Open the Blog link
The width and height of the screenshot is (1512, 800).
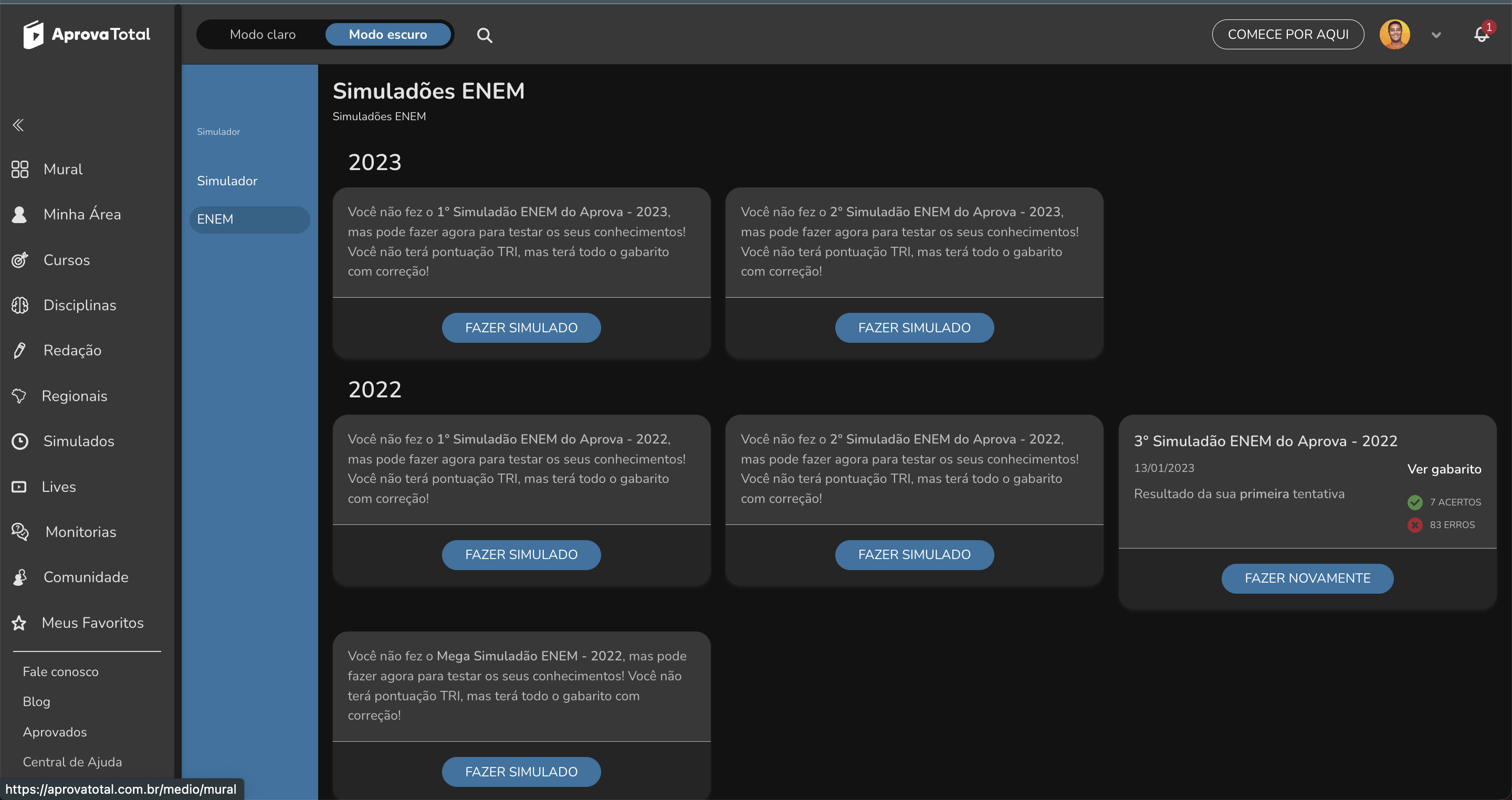[36, 701]
